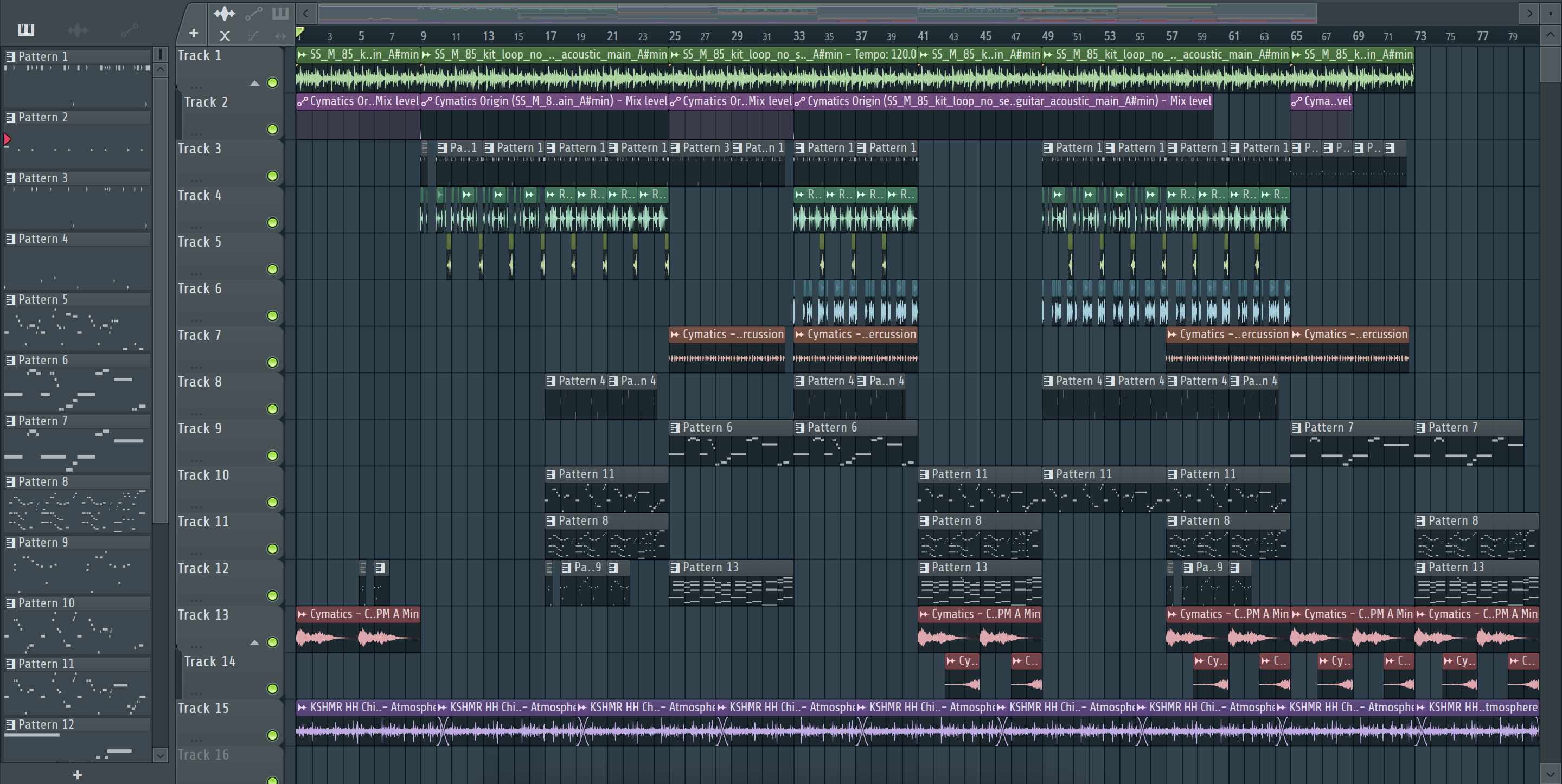Open Track 10 options dots
The height and width of the screenshot is (784, 1562).
point(196,506)
